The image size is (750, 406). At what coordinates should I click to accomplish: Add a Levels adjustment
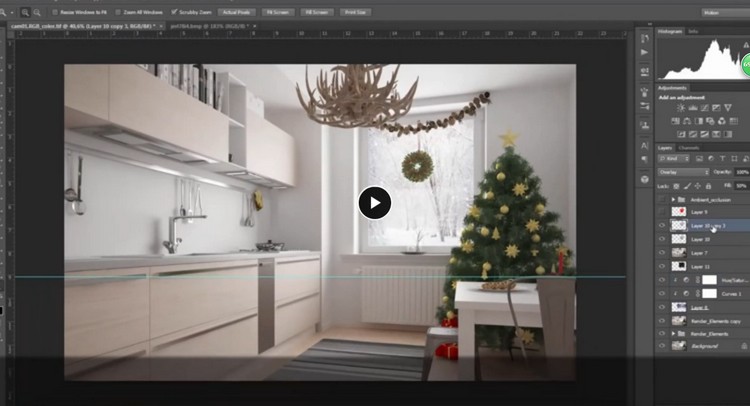point(693,108)
